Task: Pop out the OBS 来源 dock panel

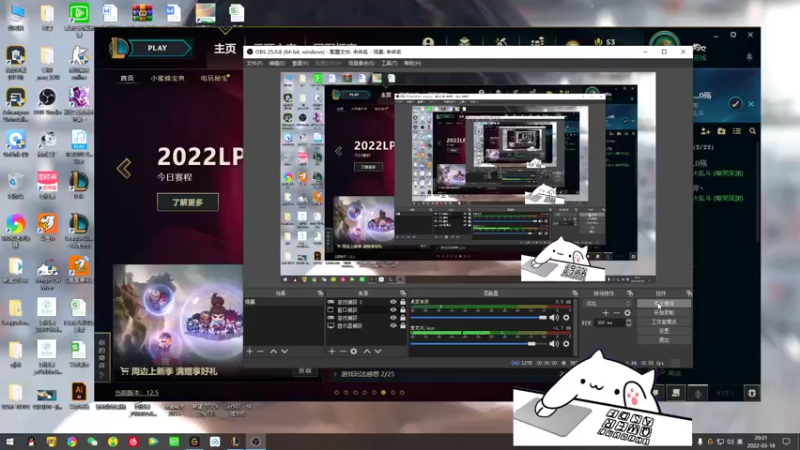Action: pyautogui.click(x=403, y=293)
